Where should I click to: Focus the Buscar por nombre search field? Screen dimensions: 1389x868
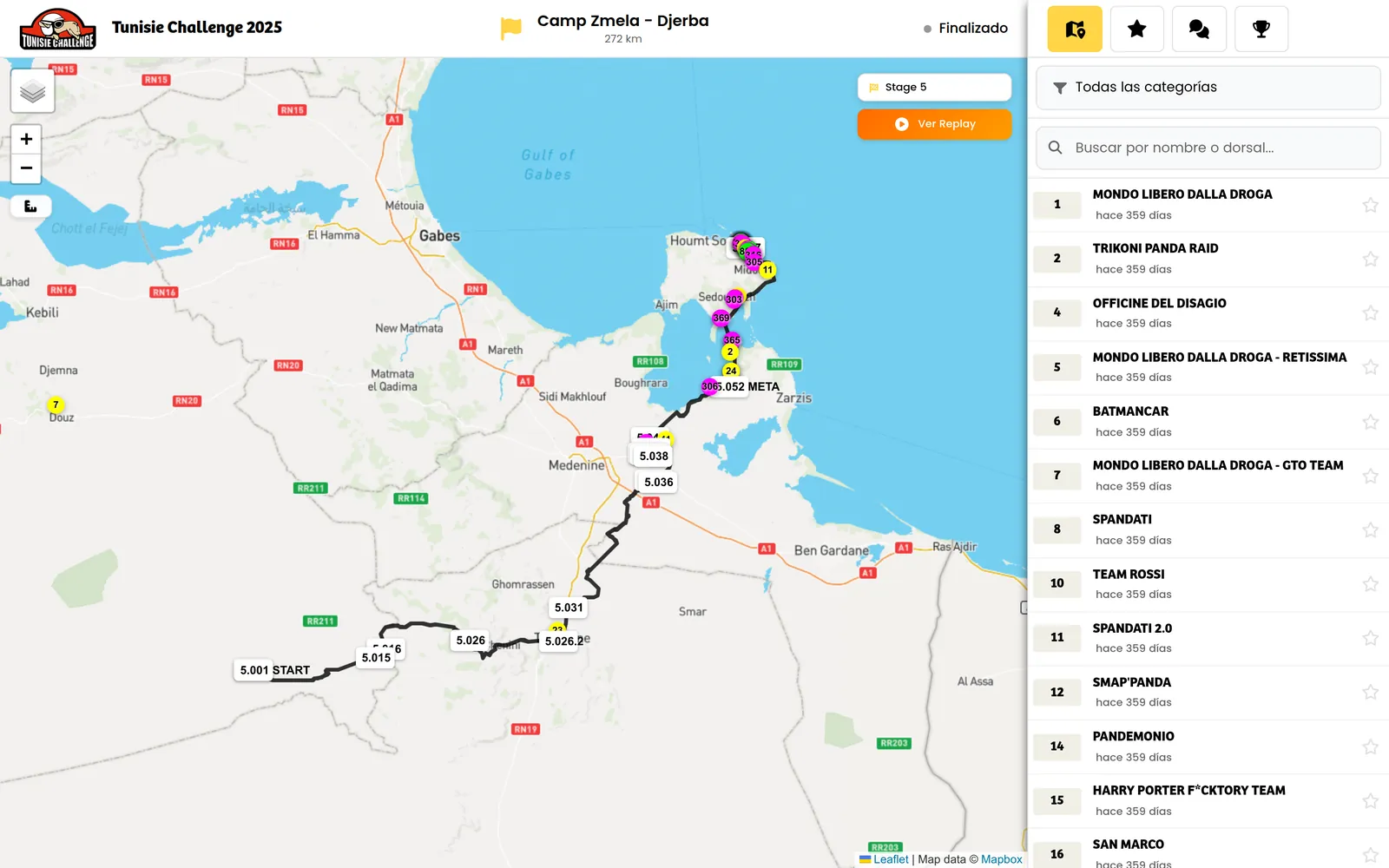pos(1208,148)
